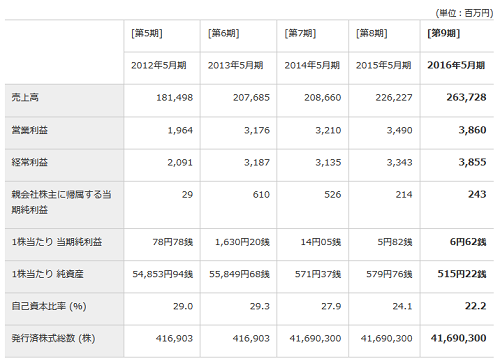Click the per-share earnings 78円78銭
The width and height of the screenshot is (500, 361).
pos(173,242)
